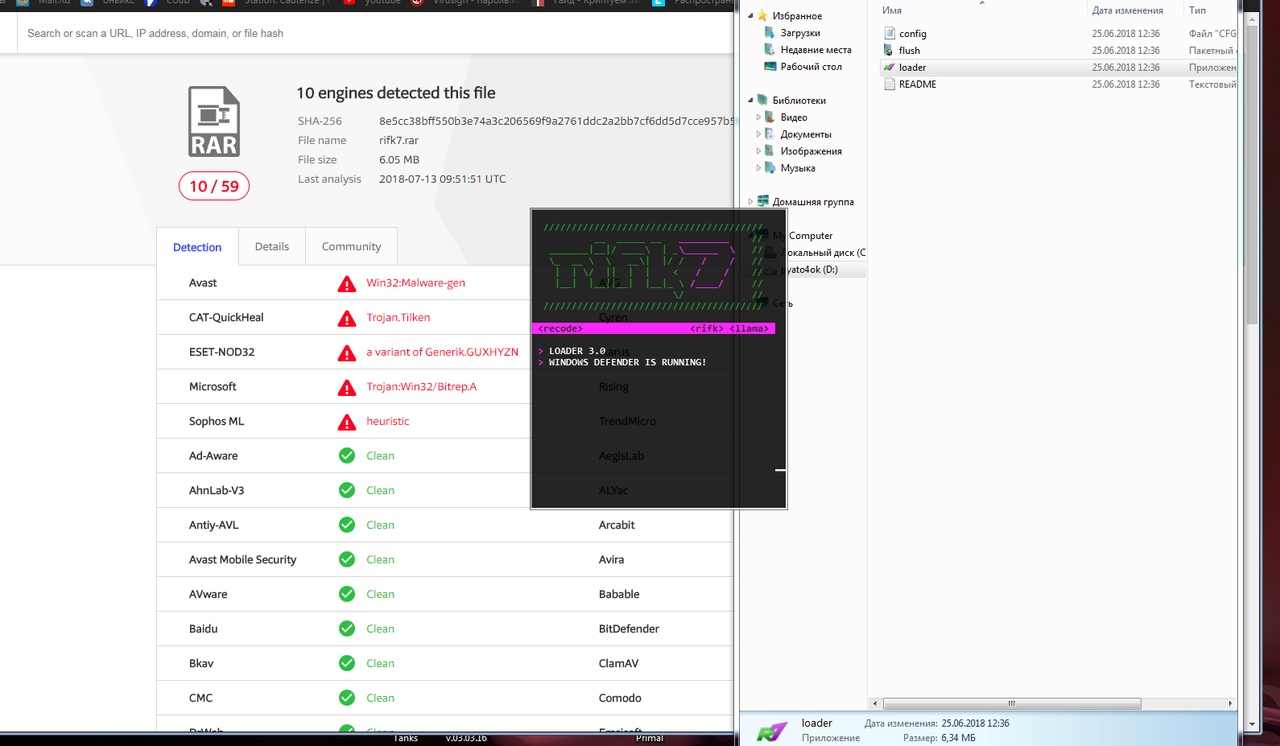This screenshot has height=746, width=1280.
Task: Click the Изображения library icon
Action: tap(771, 151)
